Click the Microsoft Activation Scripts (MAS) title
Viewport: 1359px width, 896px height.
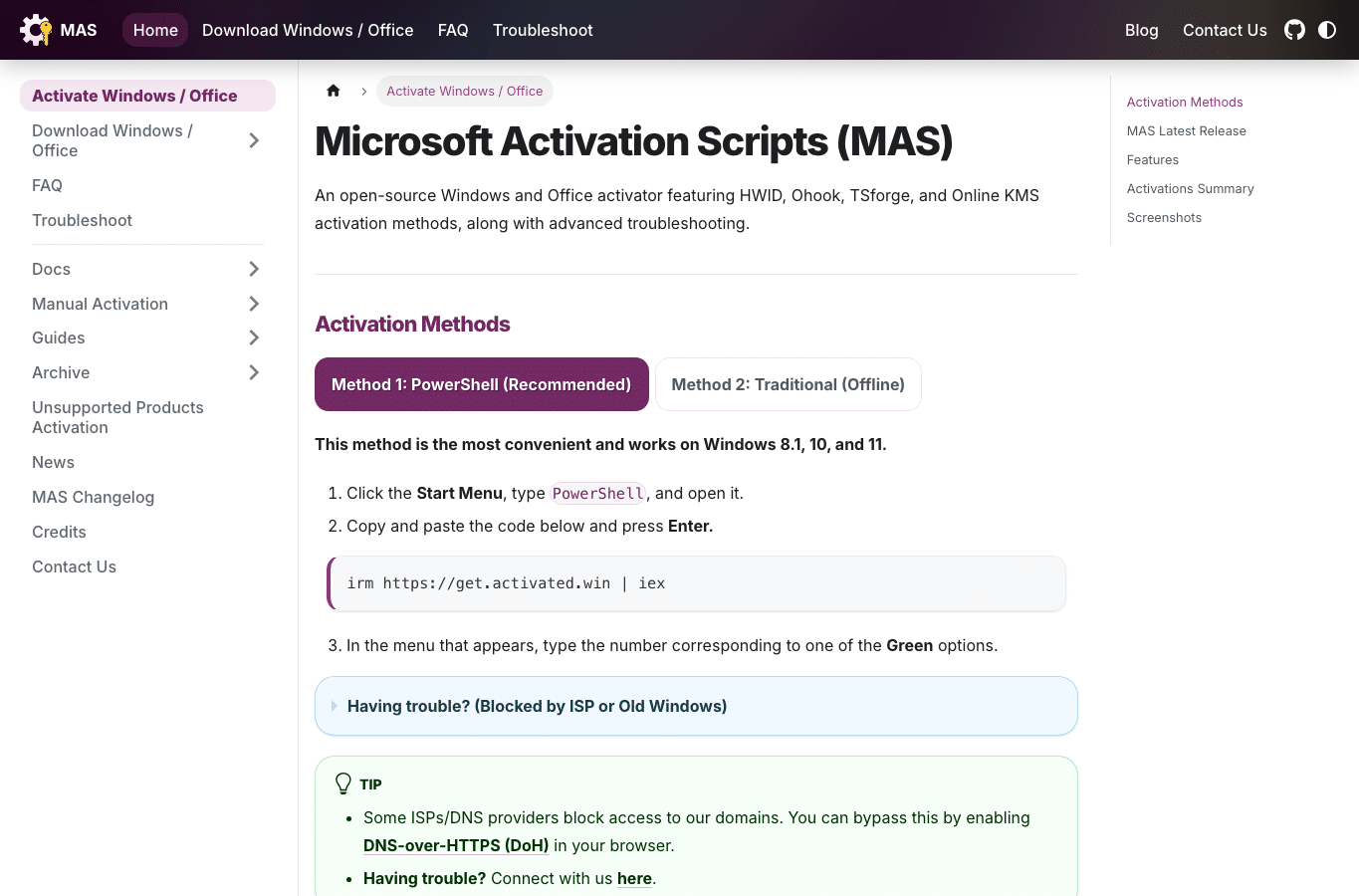633,141
